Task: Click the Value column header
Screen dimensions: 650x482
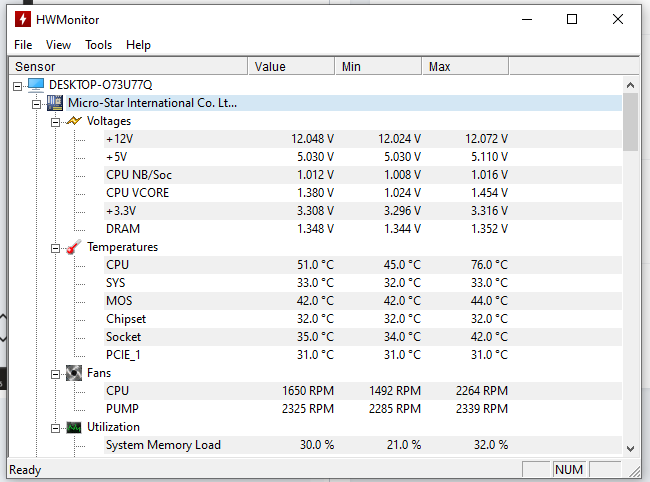Action: point(291,66)
